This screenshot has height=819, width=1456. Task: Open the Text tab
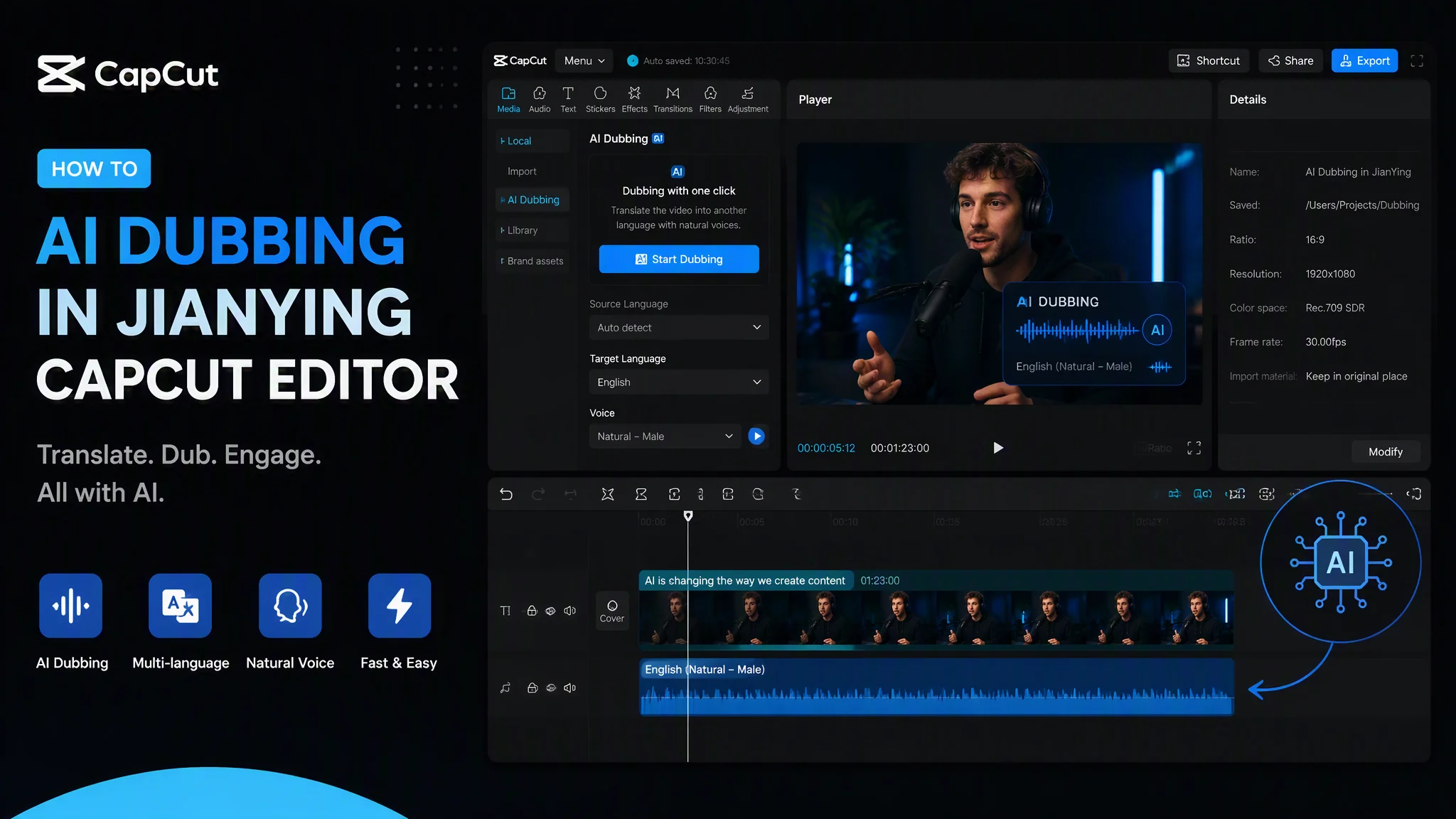568,100
